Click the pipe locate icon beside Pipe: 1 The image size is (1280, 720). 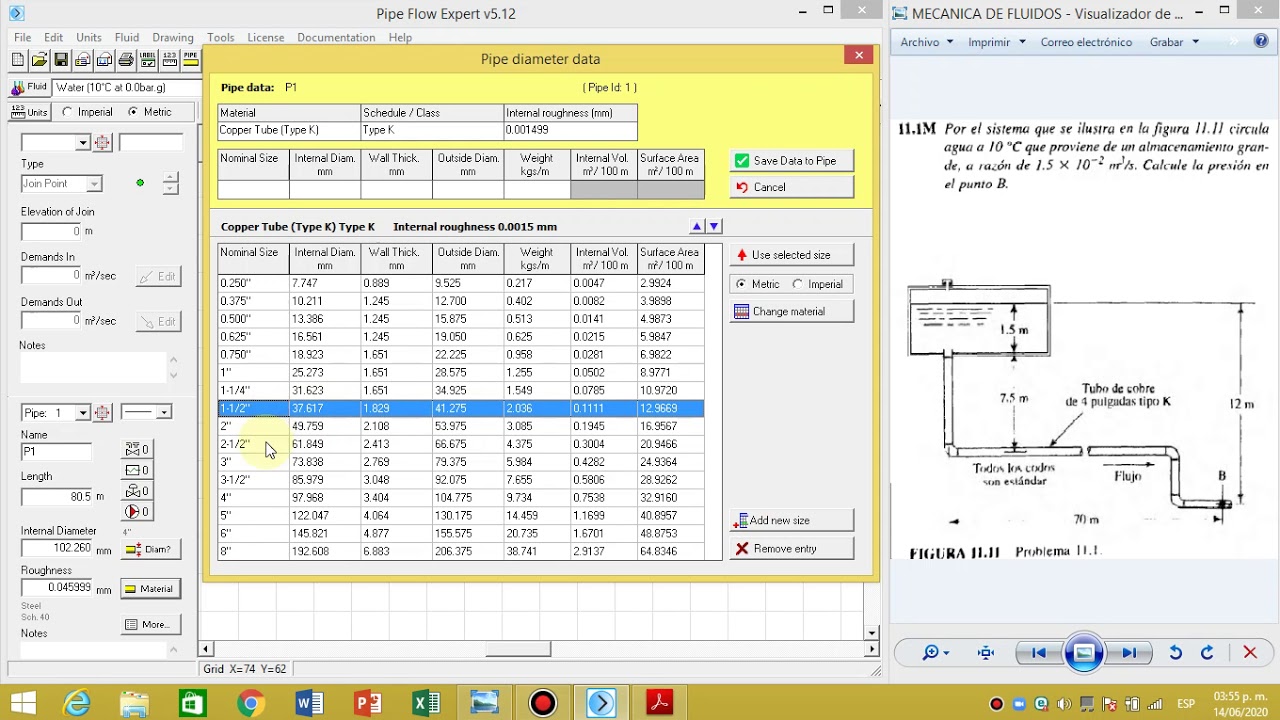click(x=103, y=412)
